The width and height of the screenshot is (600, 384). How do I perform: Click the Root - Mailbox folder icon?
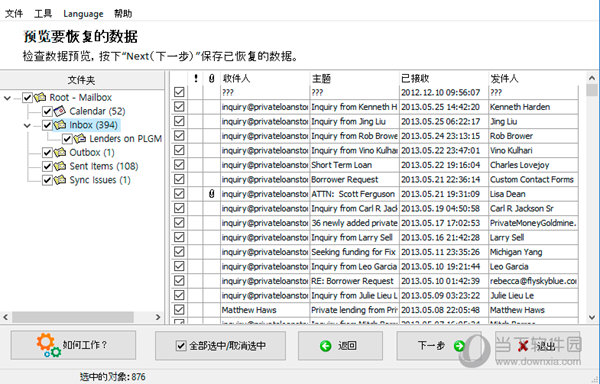(40, 97)
